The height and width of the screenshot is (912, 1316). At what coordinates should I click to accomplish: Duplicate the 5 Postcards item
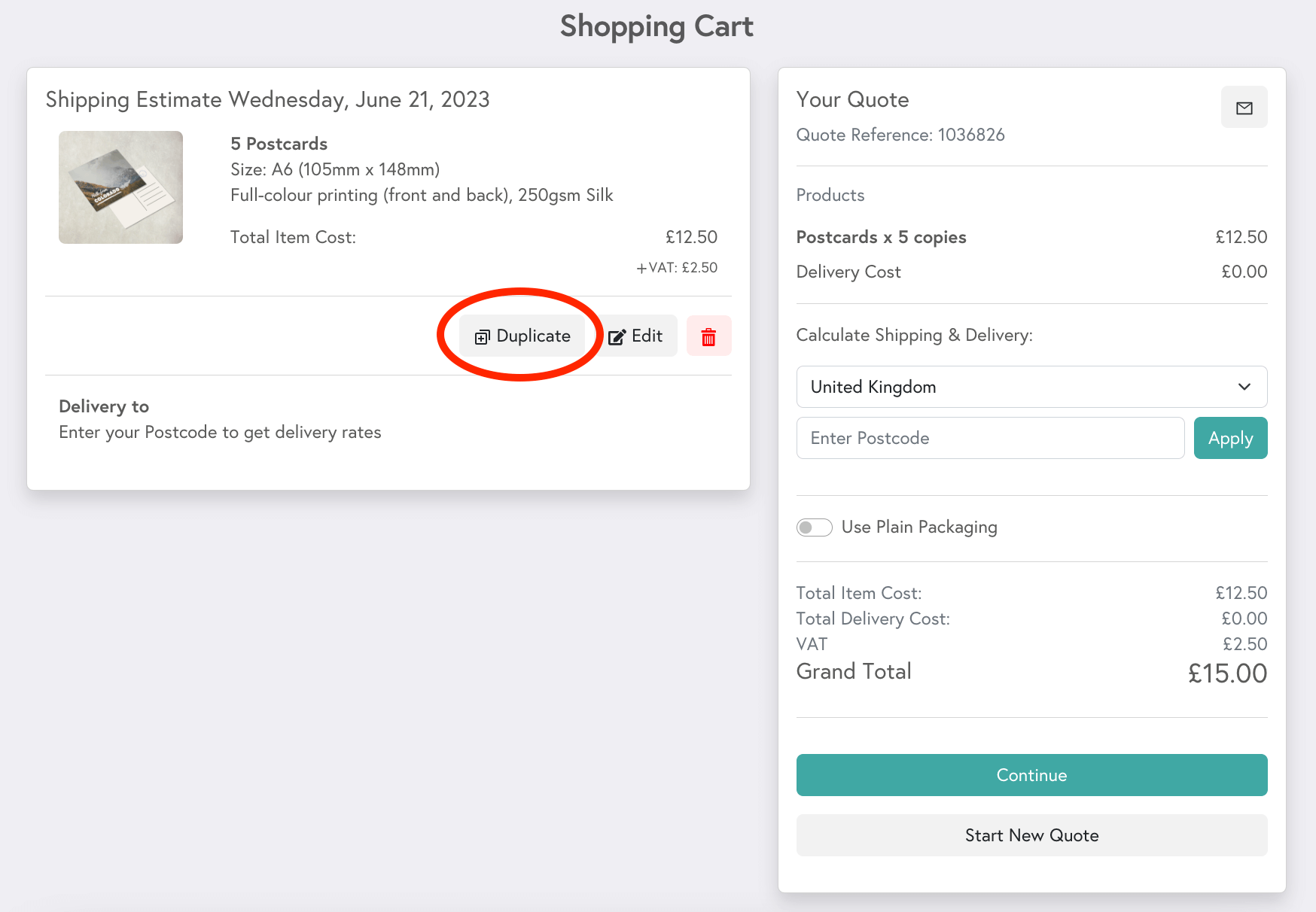pyautogui.click(x=522, y=336)
